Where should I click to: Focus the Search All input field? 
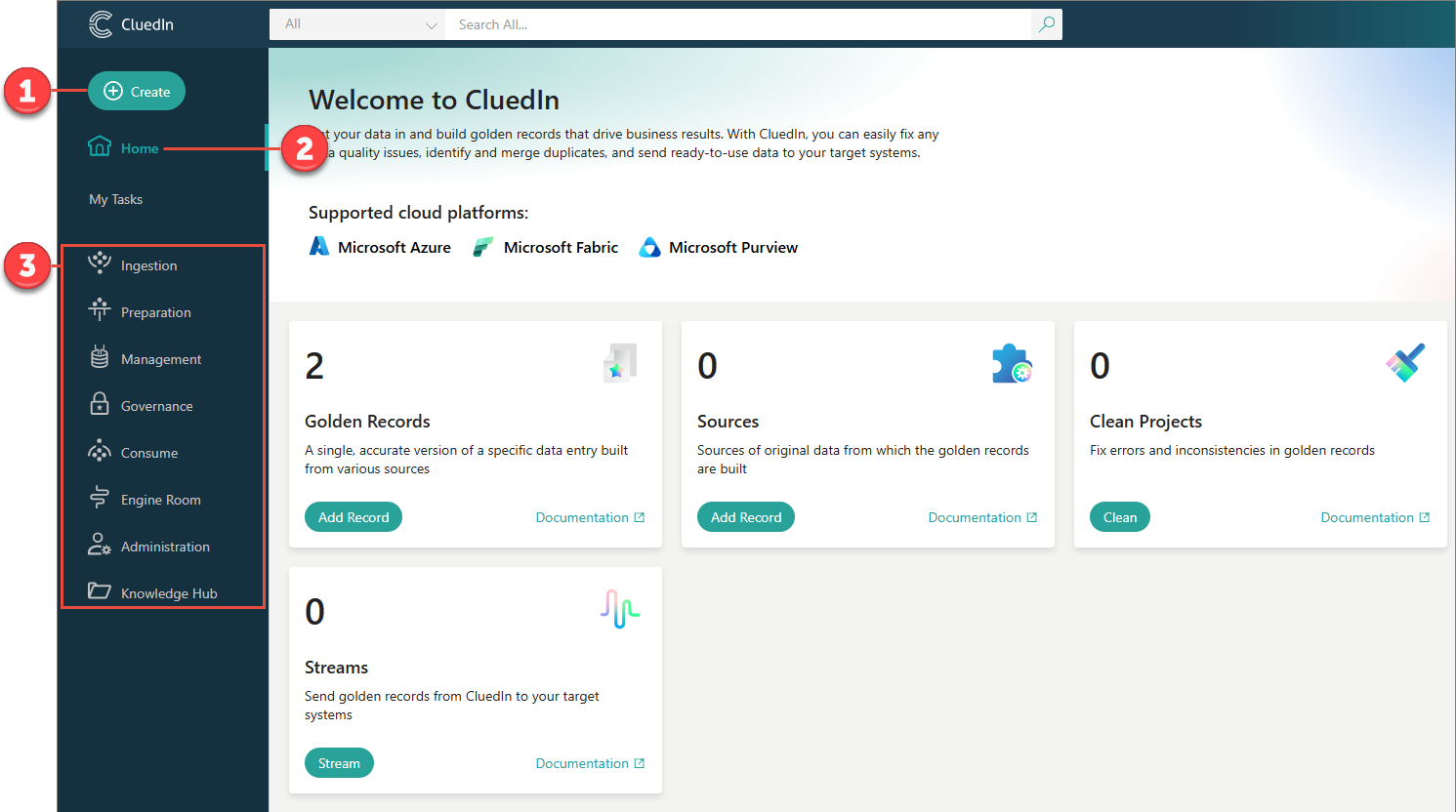(x=737, y=24)
